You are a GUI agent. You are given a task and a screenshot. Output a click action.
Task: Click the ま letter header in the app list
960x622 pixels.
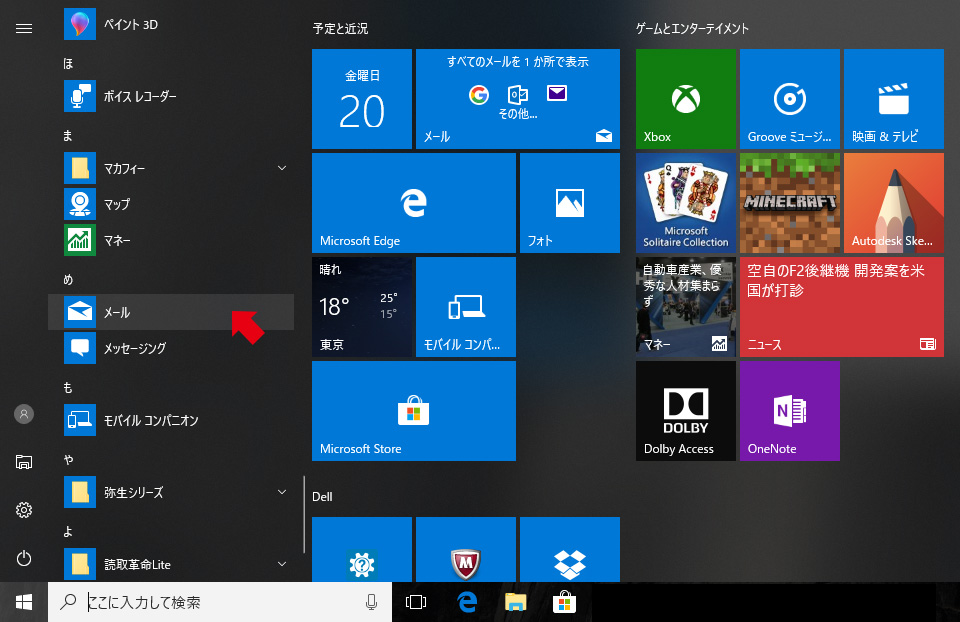[68, 135]
